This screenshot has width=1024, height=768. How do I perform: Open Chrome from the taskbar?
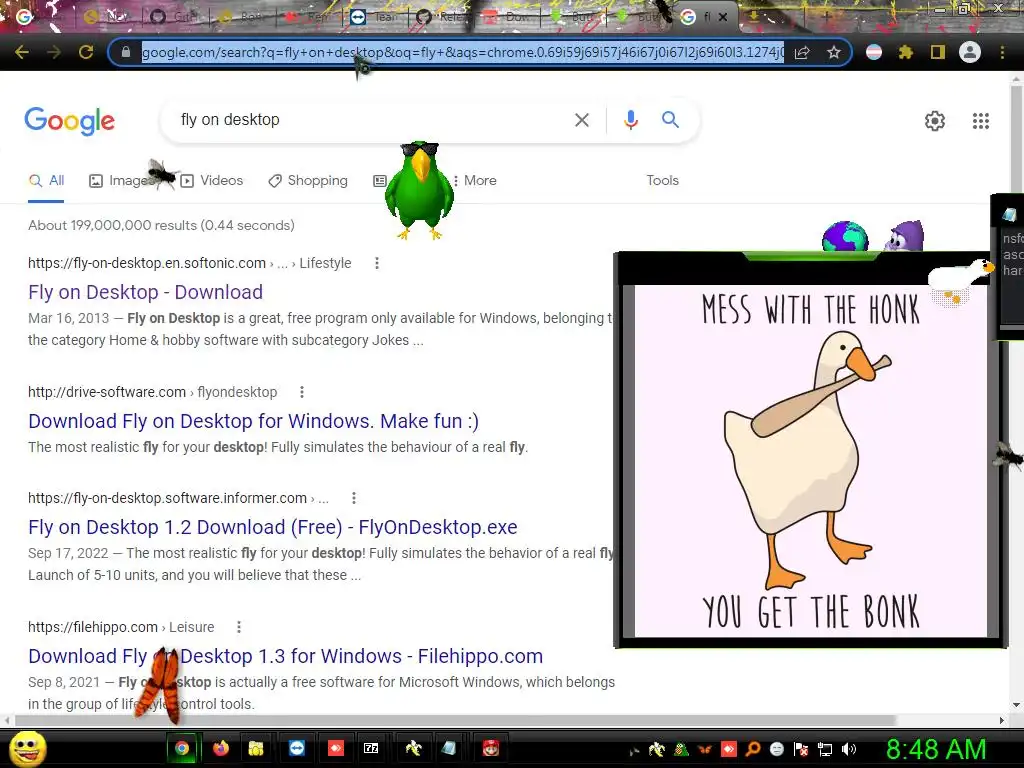182,748
